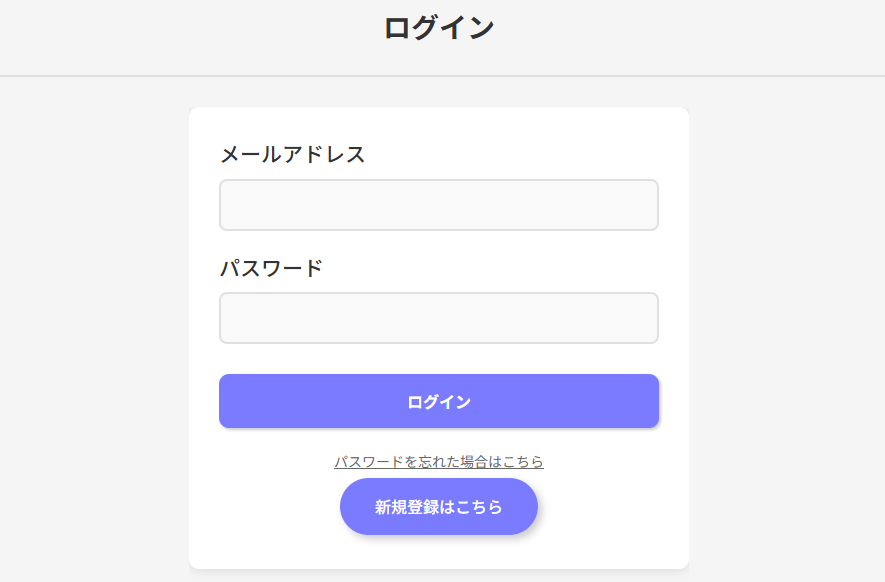
Task: Go to new registration via rounded button
Action: click(438, 507)
